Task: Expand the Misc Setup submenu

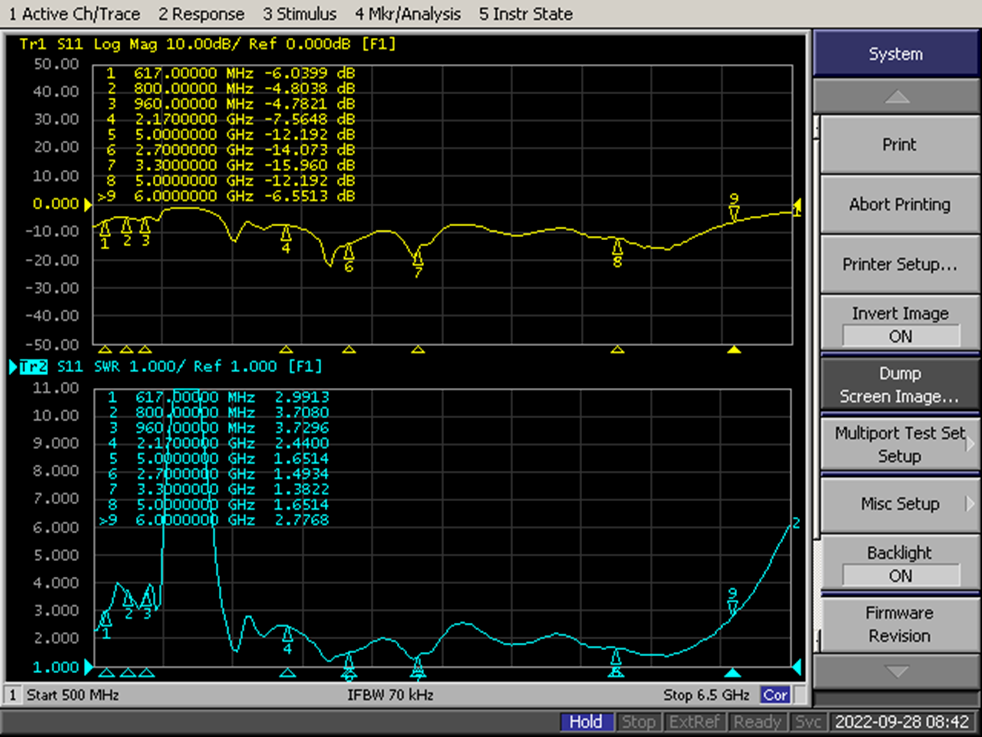Action: [x=899, y=504]
